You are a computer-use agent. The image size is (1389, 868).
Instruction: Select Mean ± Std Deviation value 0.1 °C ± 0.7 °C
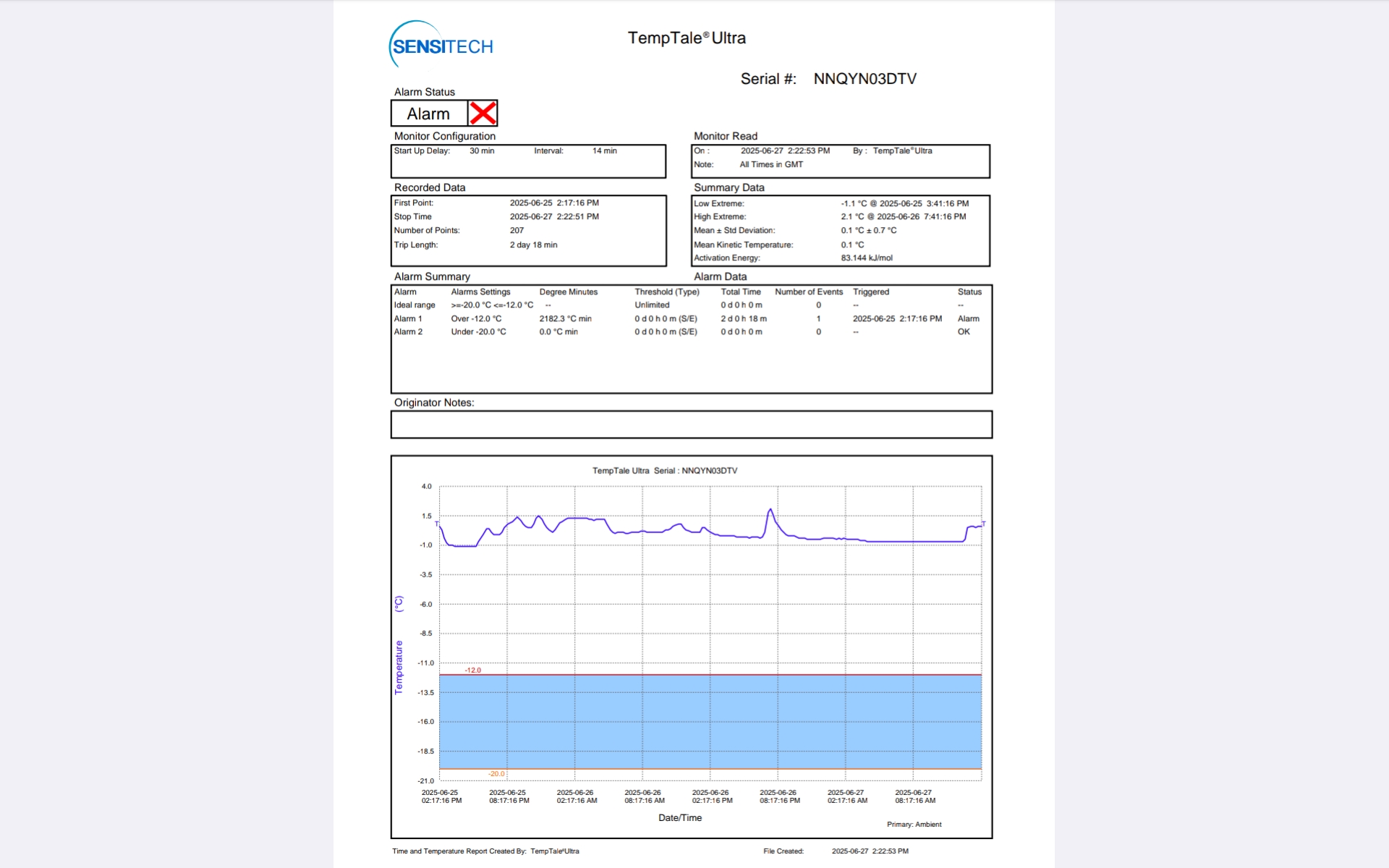868,230
